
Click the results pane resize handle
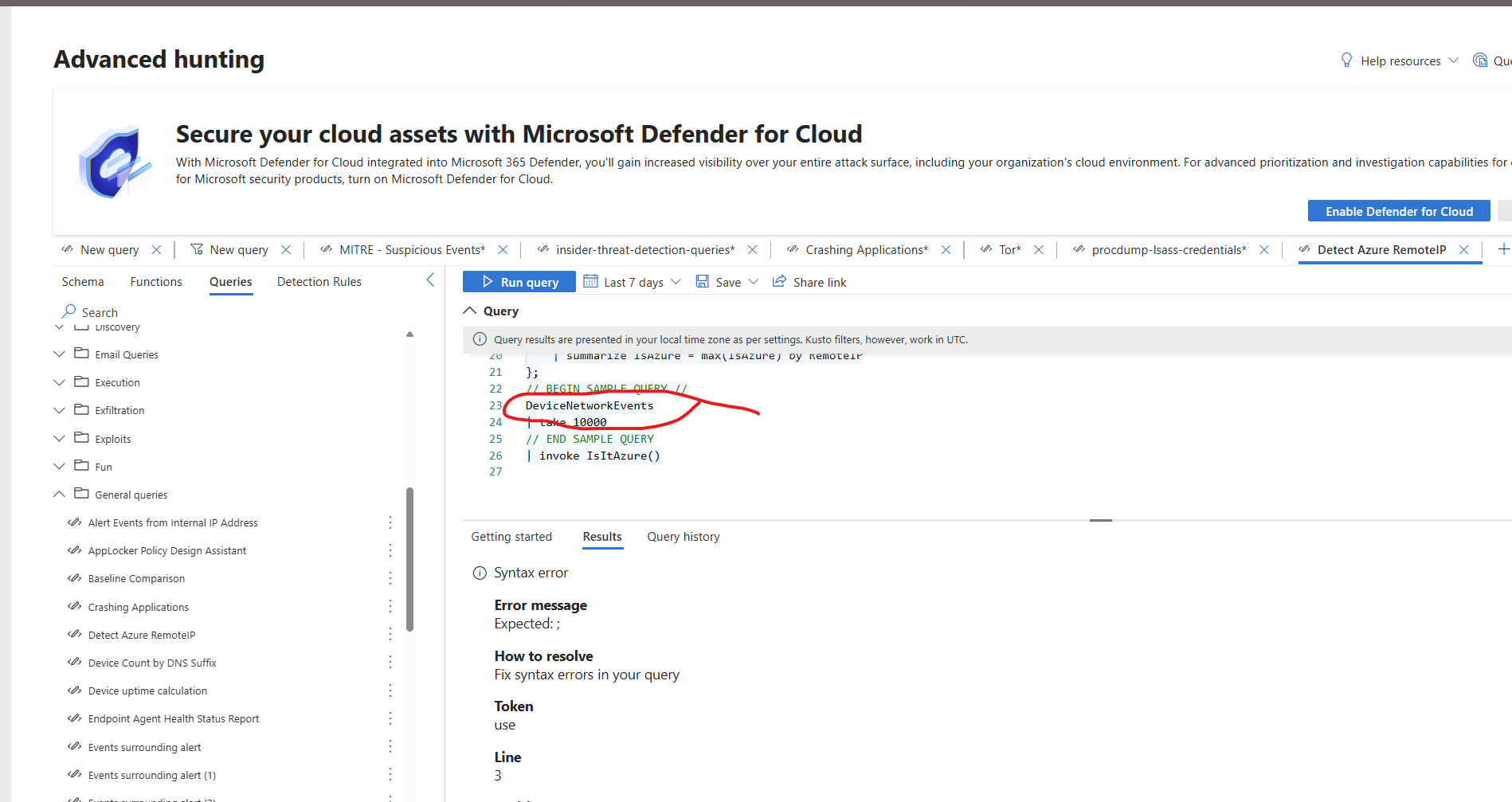1100,520
